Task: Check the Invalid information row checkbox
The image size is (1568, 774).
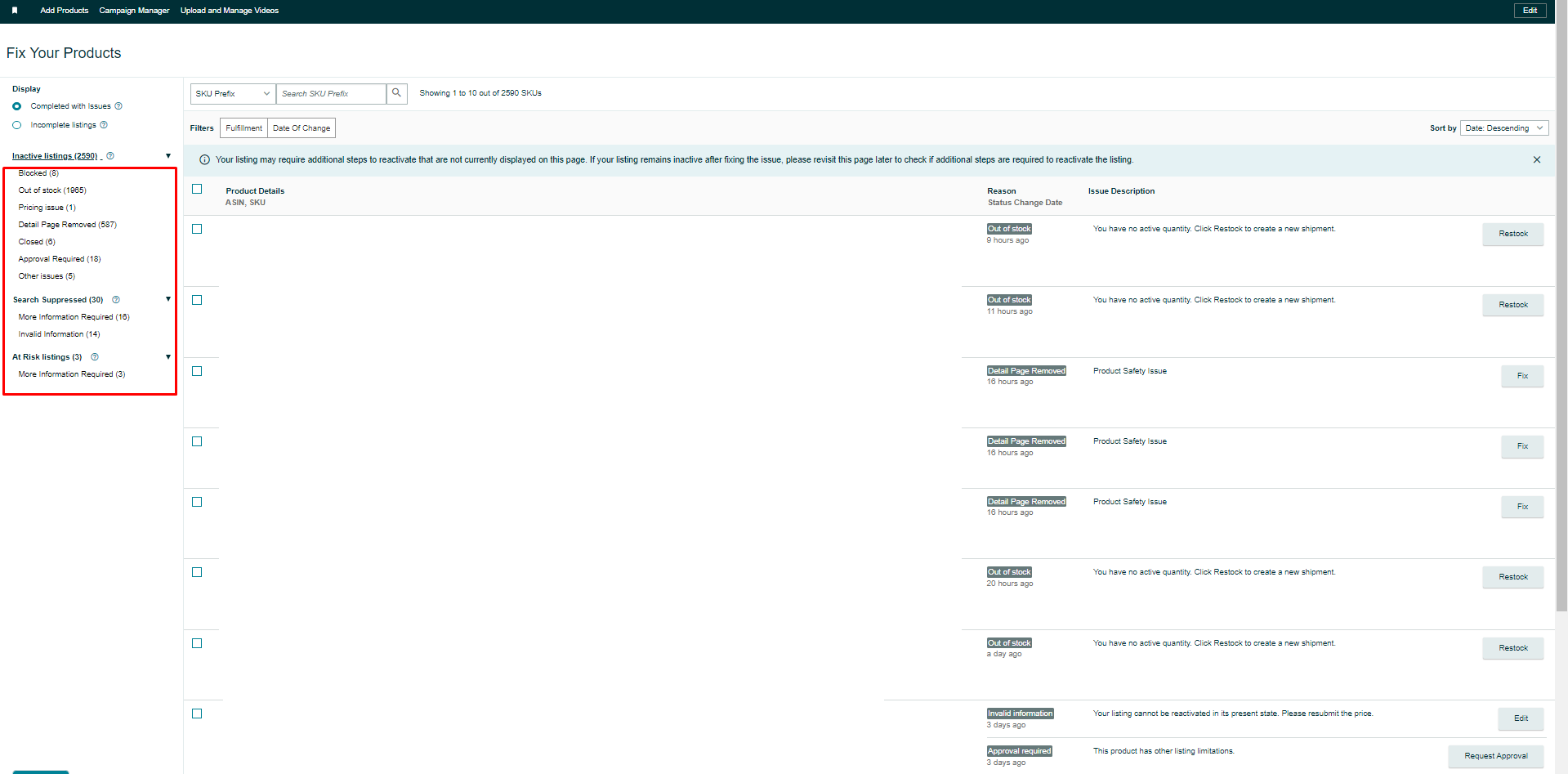Action: tap(197, 714)
